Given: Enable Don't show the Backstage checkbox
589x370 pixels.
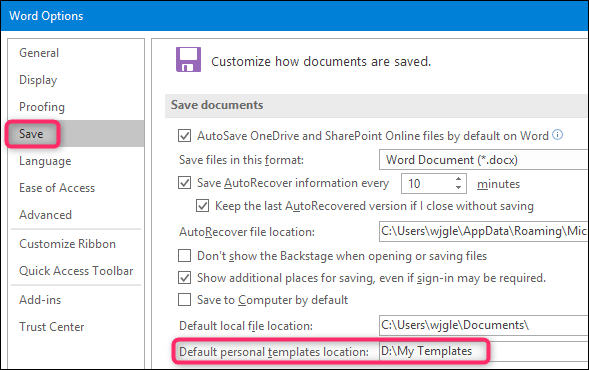Looking at the screenshot, I should 184,256.
